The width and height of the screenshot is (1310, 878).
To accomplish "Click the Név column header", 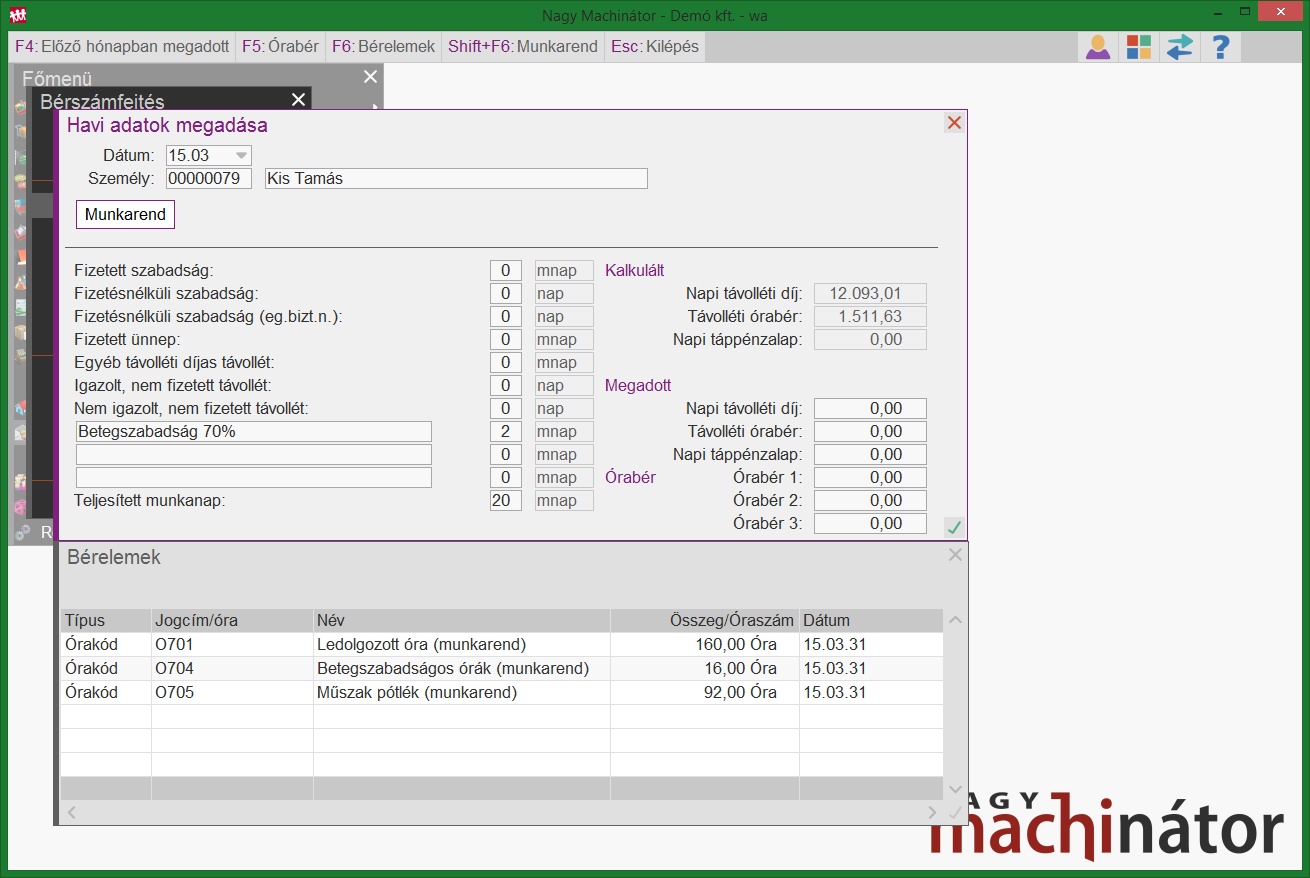I will [462, 620].
